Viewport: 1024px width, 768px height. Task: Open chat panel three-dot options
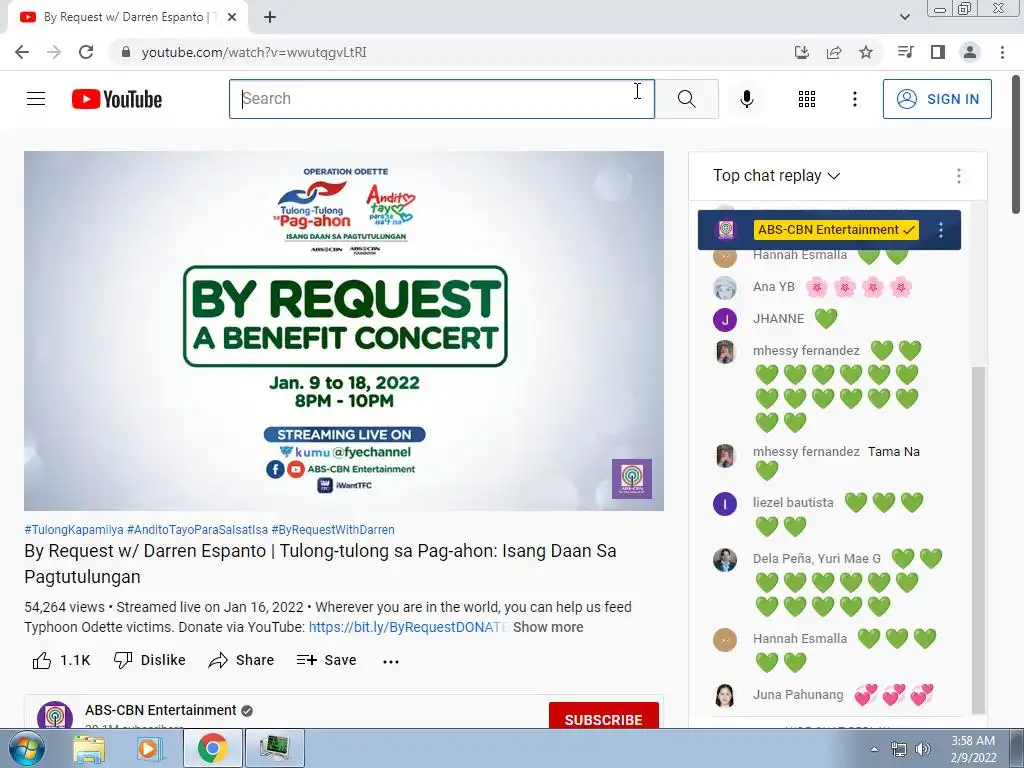pyautogui.click(x=959, y=176)
